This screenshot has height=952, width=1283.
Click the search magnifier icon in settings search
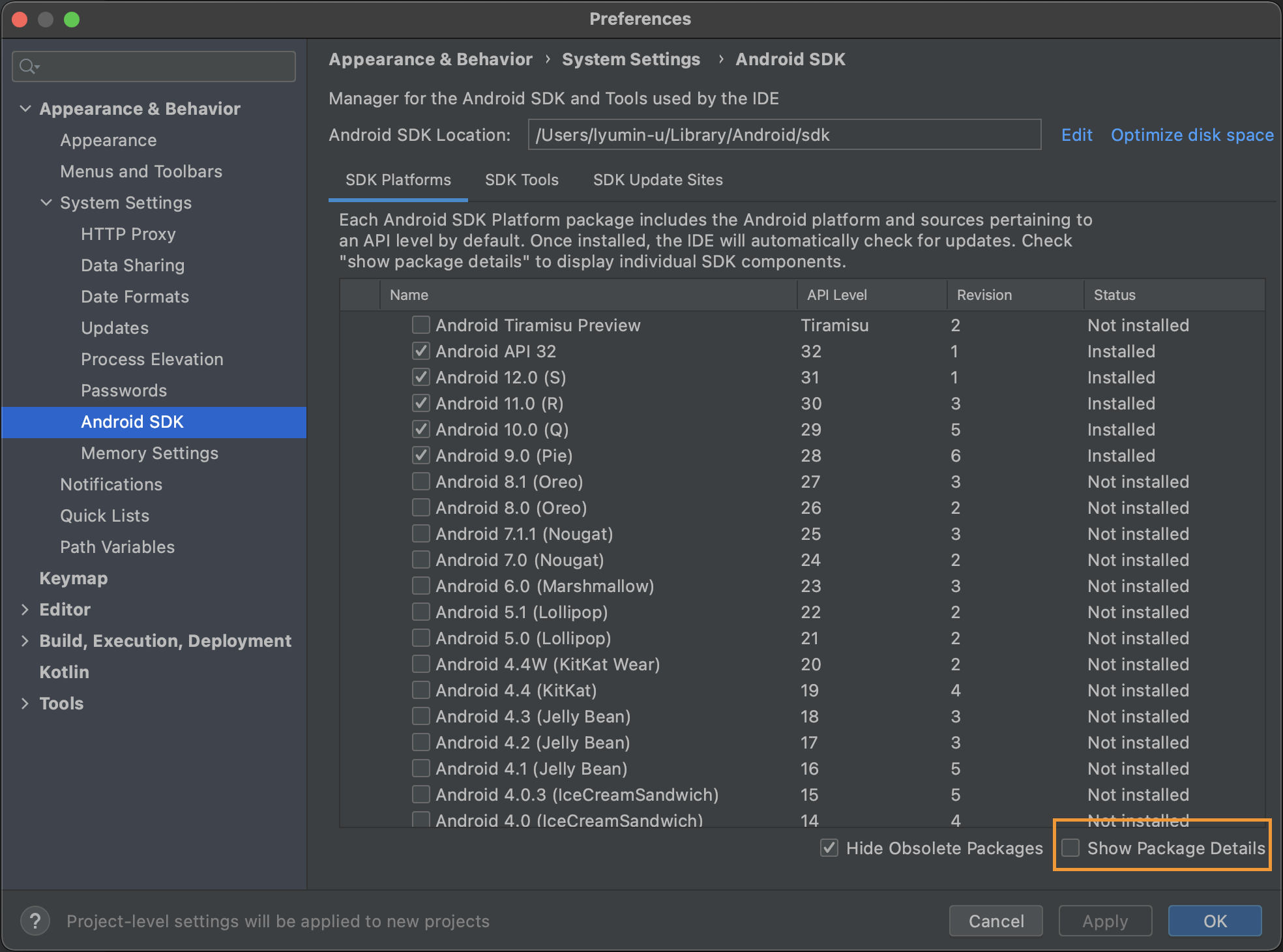29,67
